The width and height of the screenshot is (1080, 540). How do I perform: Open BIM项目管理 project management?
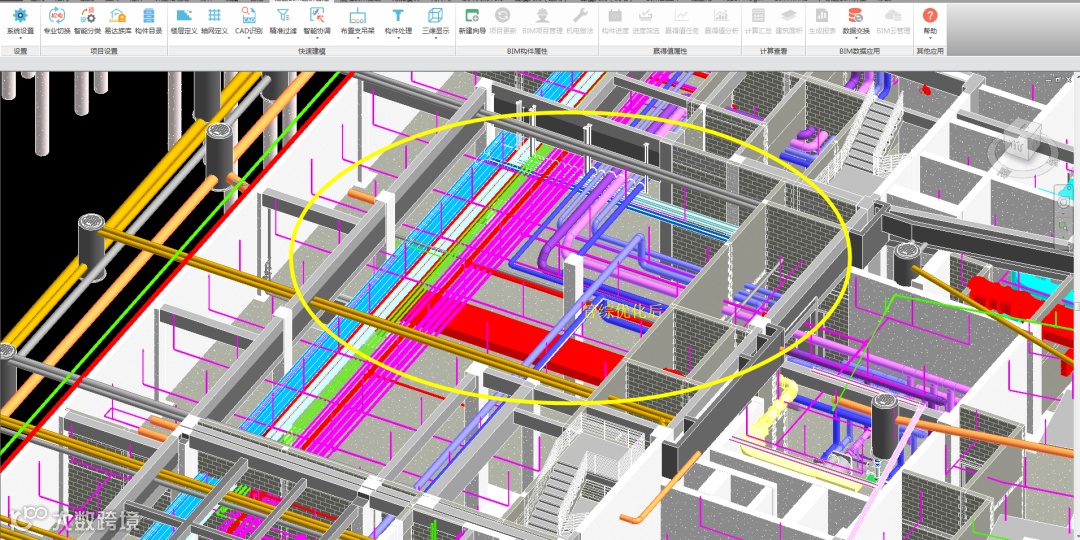click(x=542, y=21)
